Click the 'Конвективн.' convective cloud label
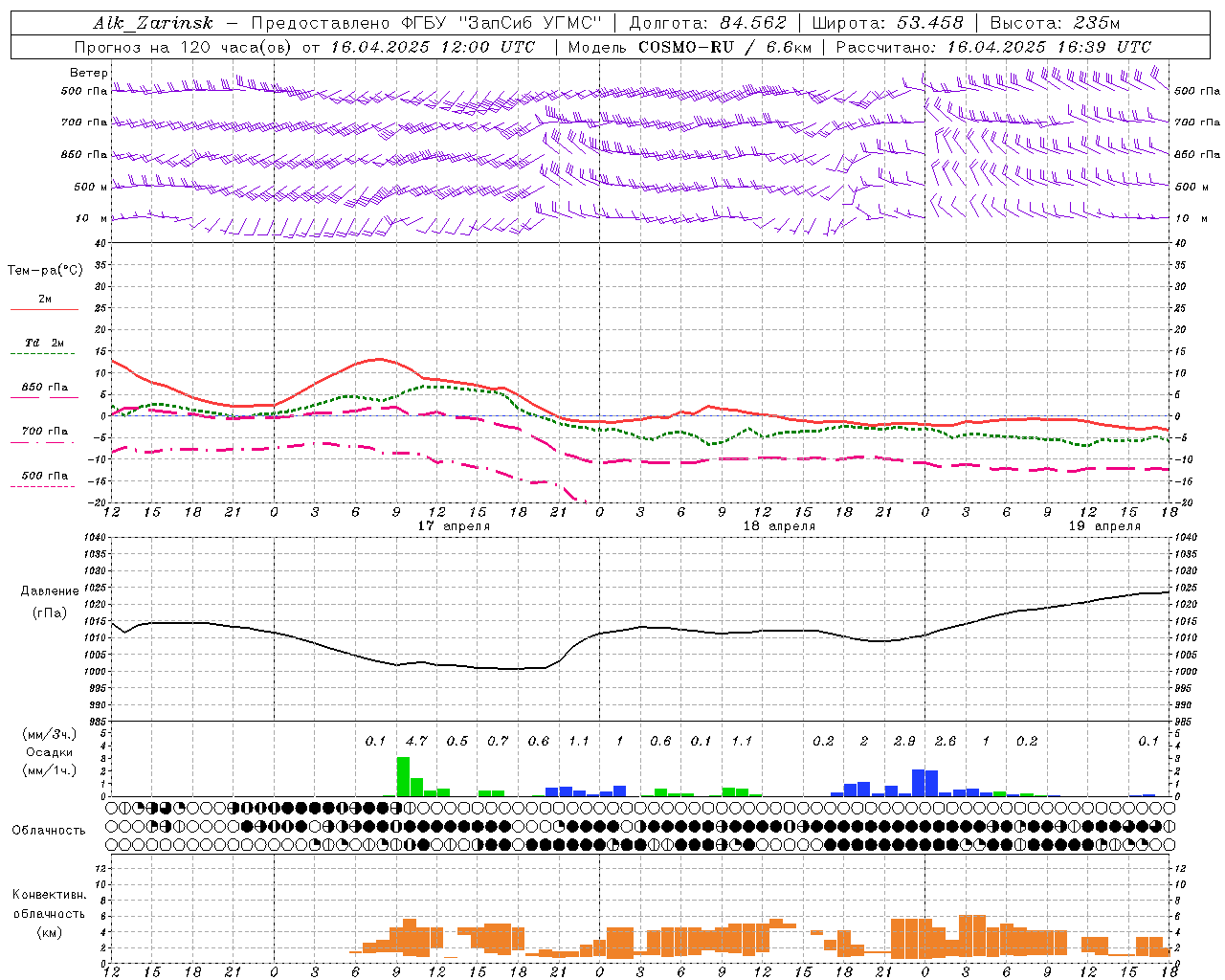Viewport: 1225px width, 980px height. (49, 895)
